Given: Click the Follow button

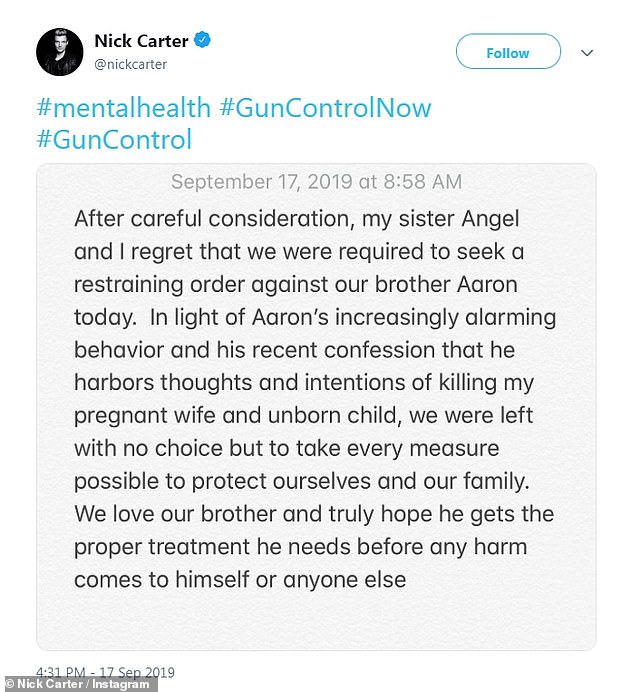Looking at the screenshot, I should 507,53.
